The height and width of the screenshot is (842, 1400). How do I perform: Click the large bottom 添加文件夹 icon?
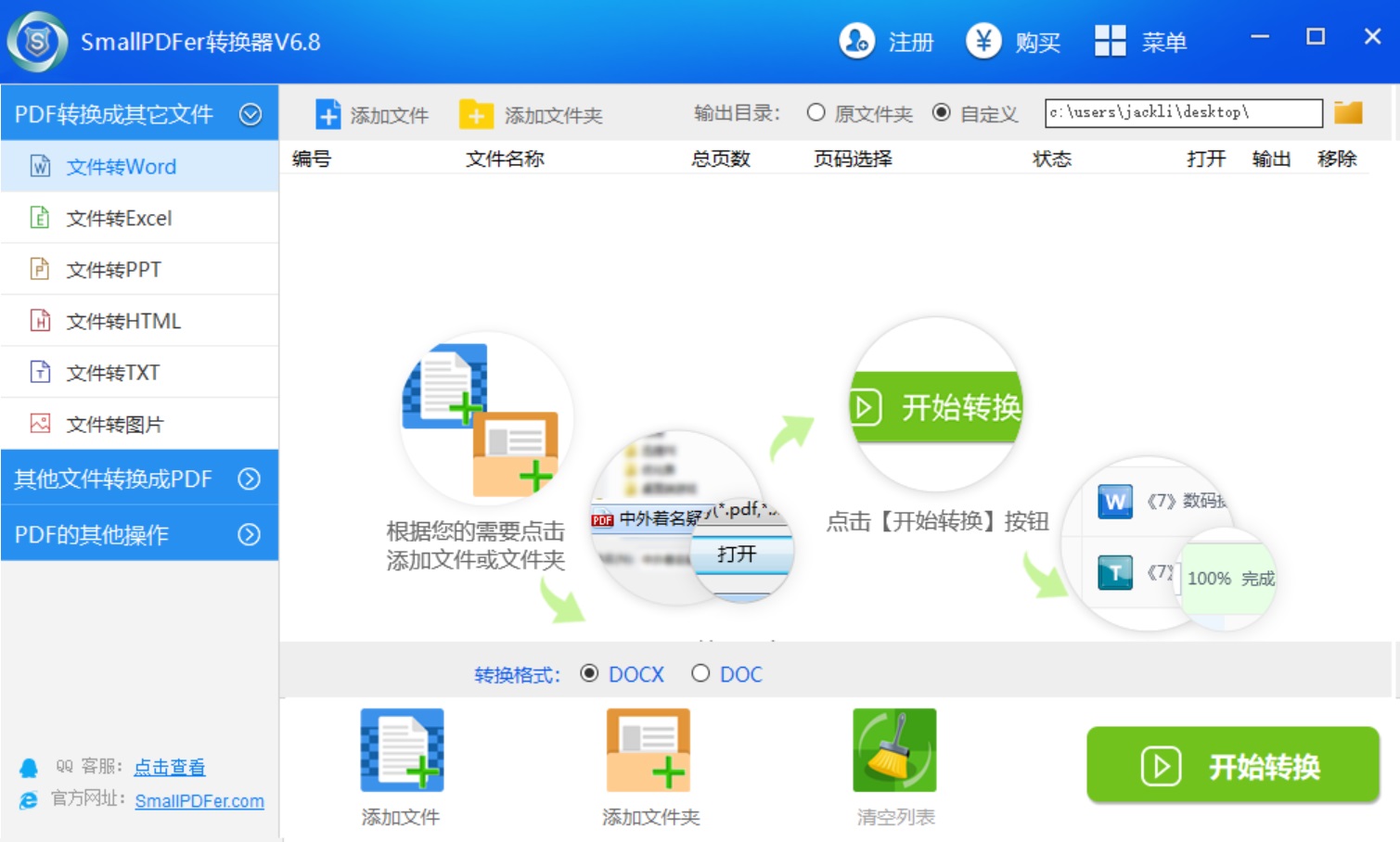(649, 750)
